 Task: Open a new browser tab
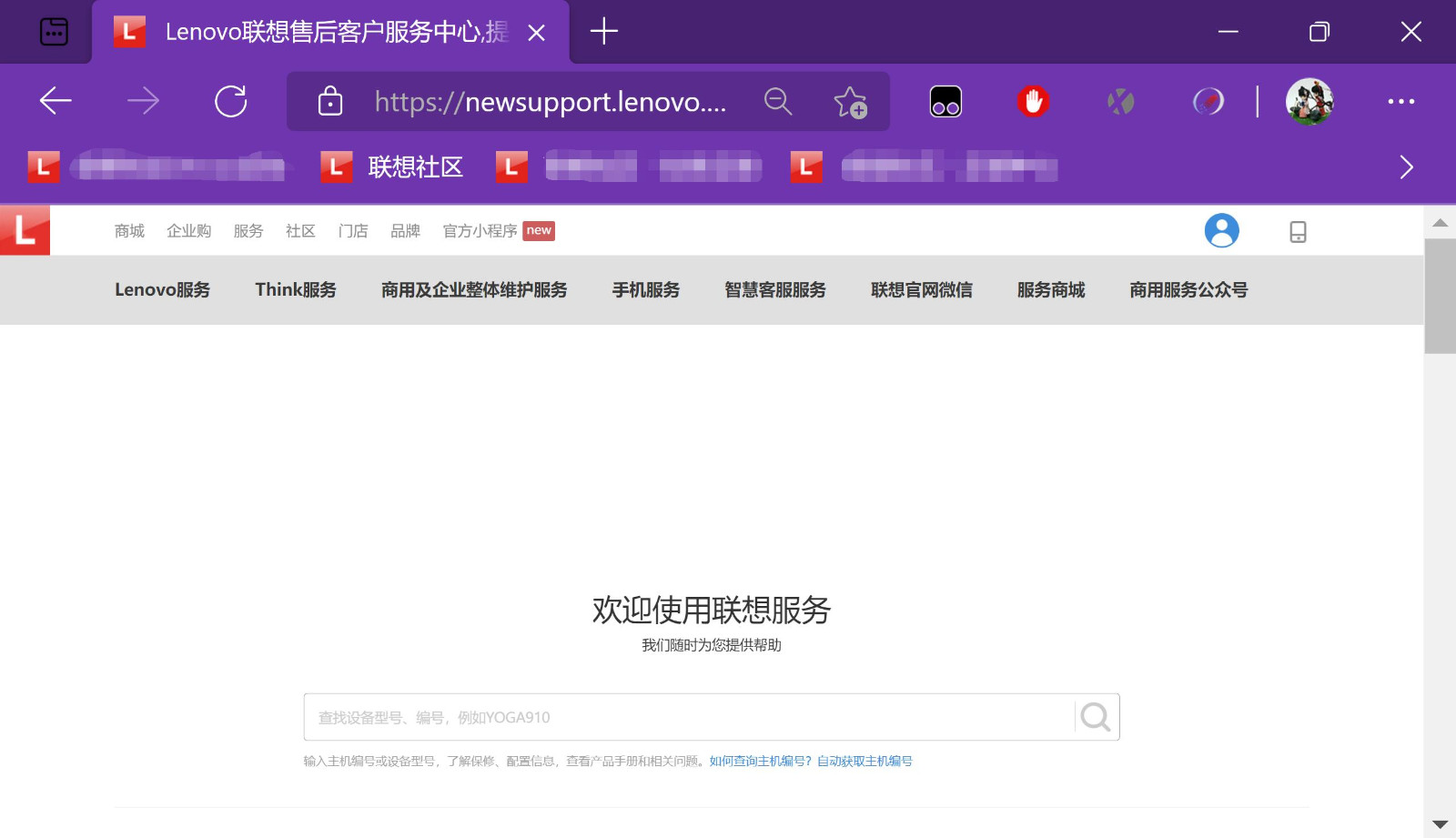tap(603, 32)
